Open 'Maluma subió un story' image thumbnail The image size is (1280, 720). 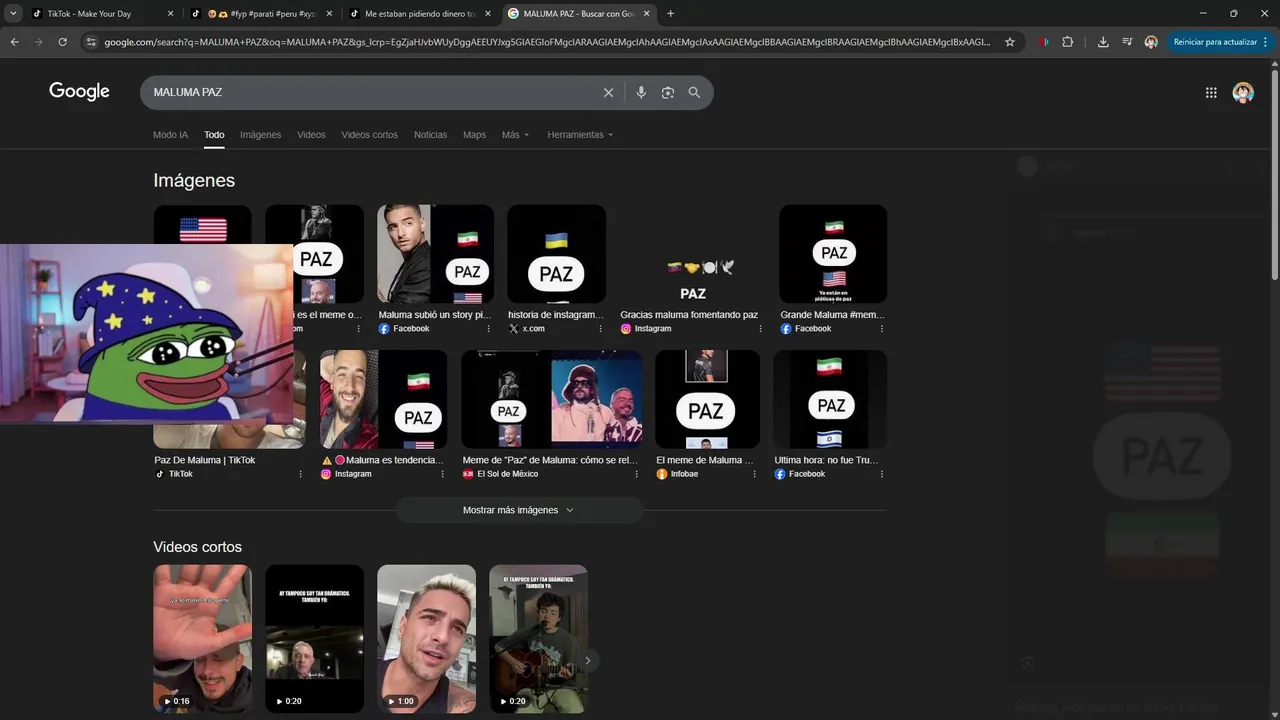[x=435, y=254]
